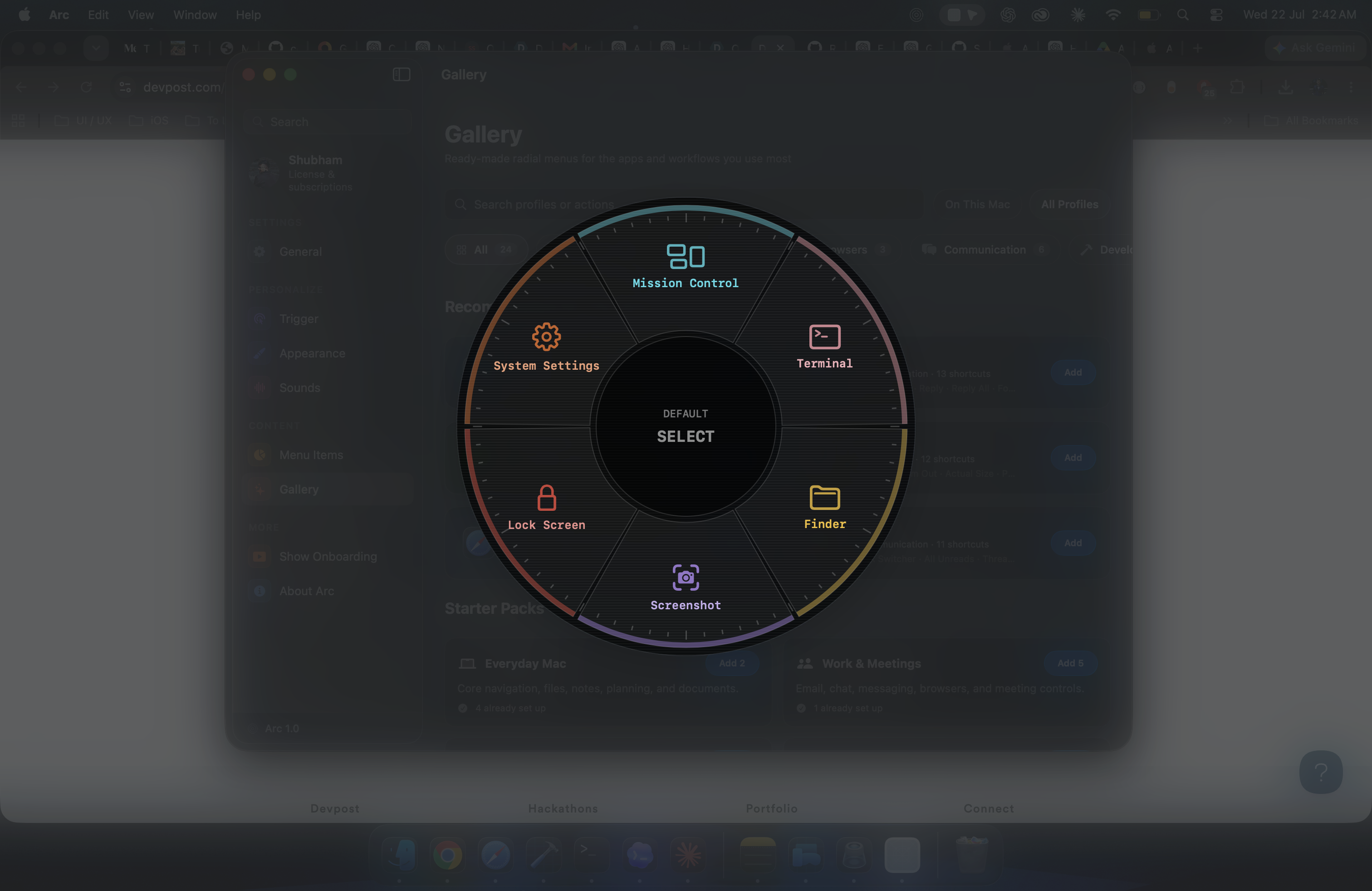The image size is (1372, 891).
Task: Open Spotlight search in the menu bar
Action: coord(1182,15)
